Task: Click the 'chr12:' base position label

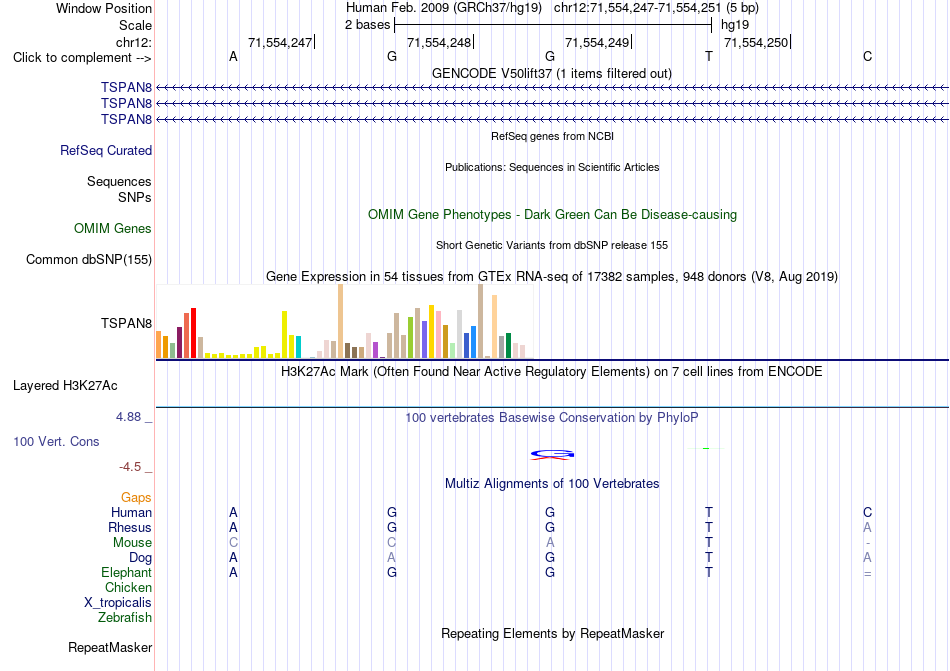Action: 134,42
